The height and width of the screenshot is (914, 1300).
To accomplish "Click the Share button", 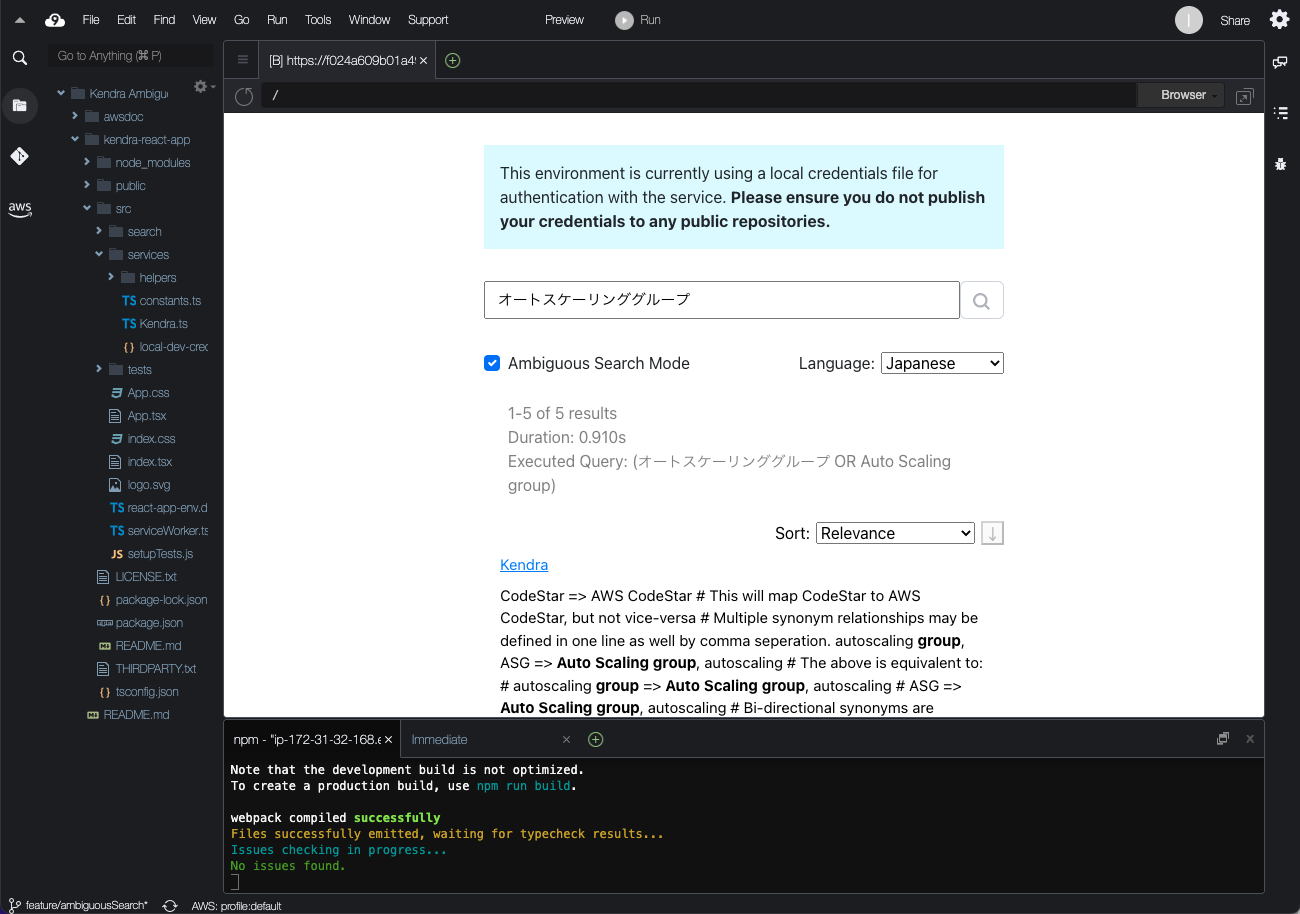I will [1235, 20].
